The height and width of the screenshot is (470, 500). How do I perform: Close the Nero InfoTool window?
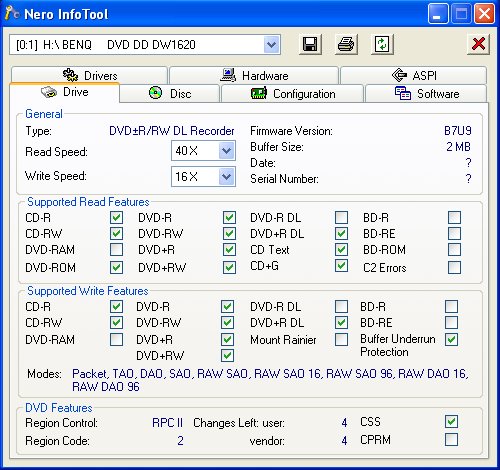click(x=484, y=14)
